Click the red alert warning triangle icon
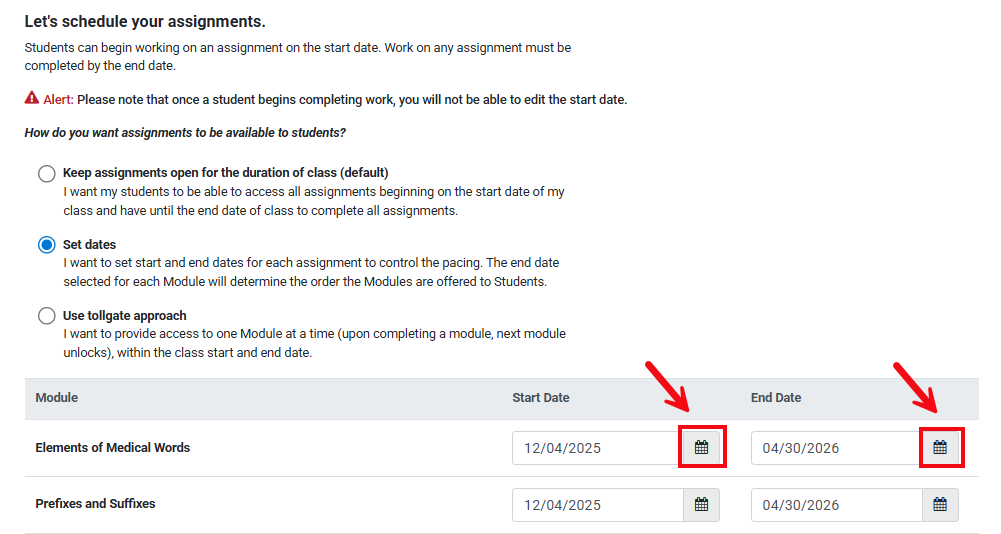This screenshot has width=1001, height=534. (x=32, y=99)
